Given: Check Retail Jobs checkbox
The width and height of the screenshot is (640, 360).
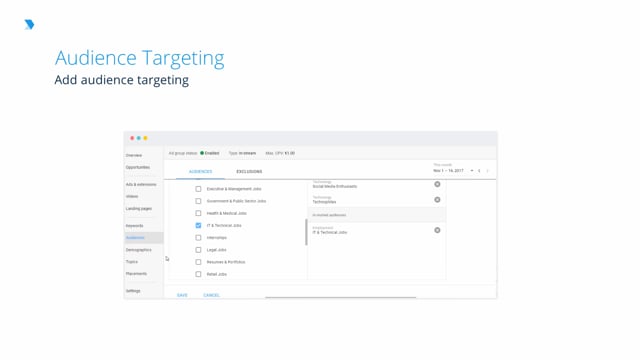Looking at the screenshot, I should click(x=198, y=274).
